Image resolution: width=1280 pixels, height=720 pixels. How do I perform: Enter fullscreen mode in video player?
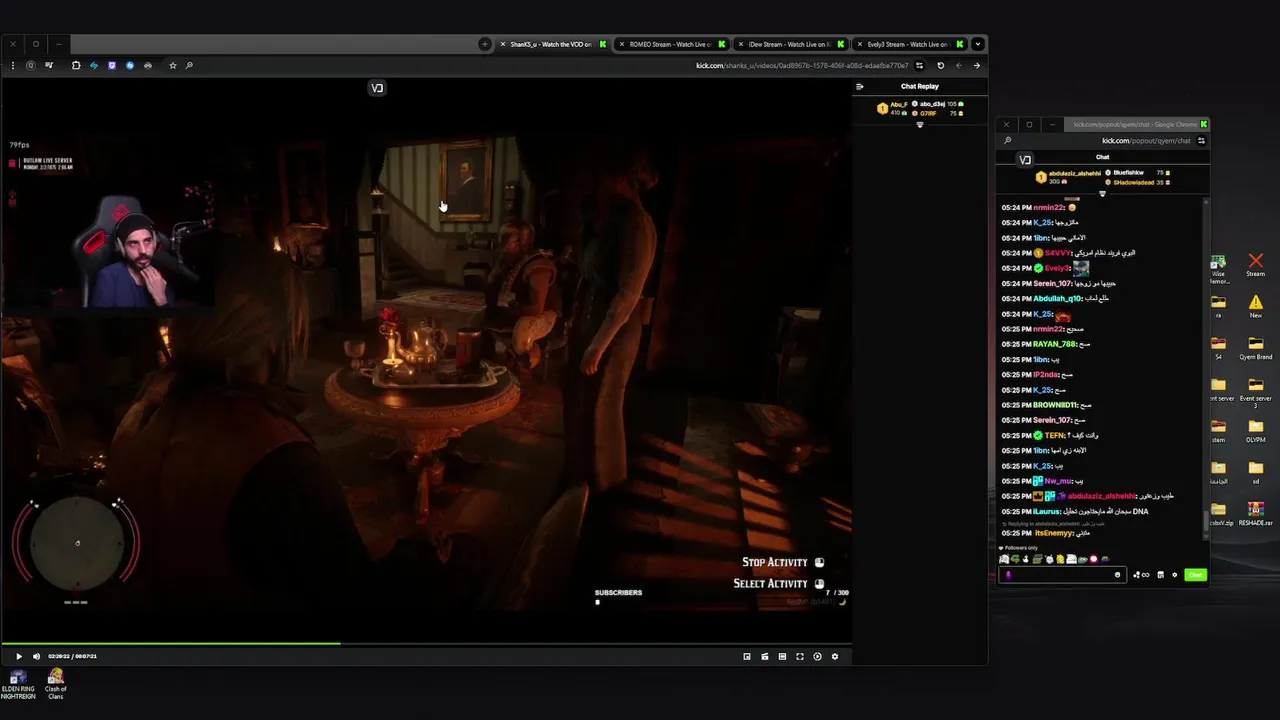pos(799,656)
